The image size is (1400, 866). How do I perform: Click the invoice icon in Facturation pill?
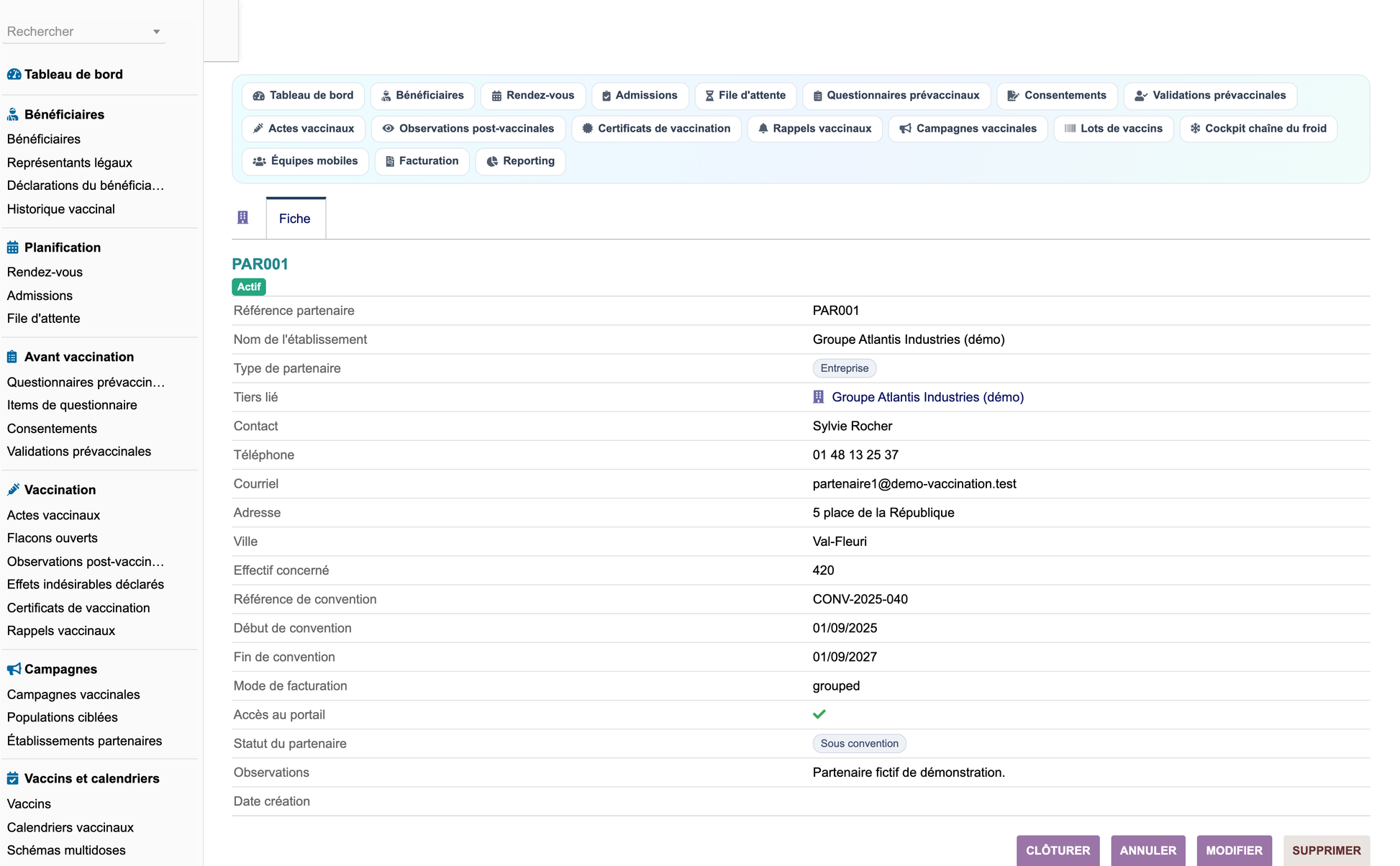tap(390, 161)
